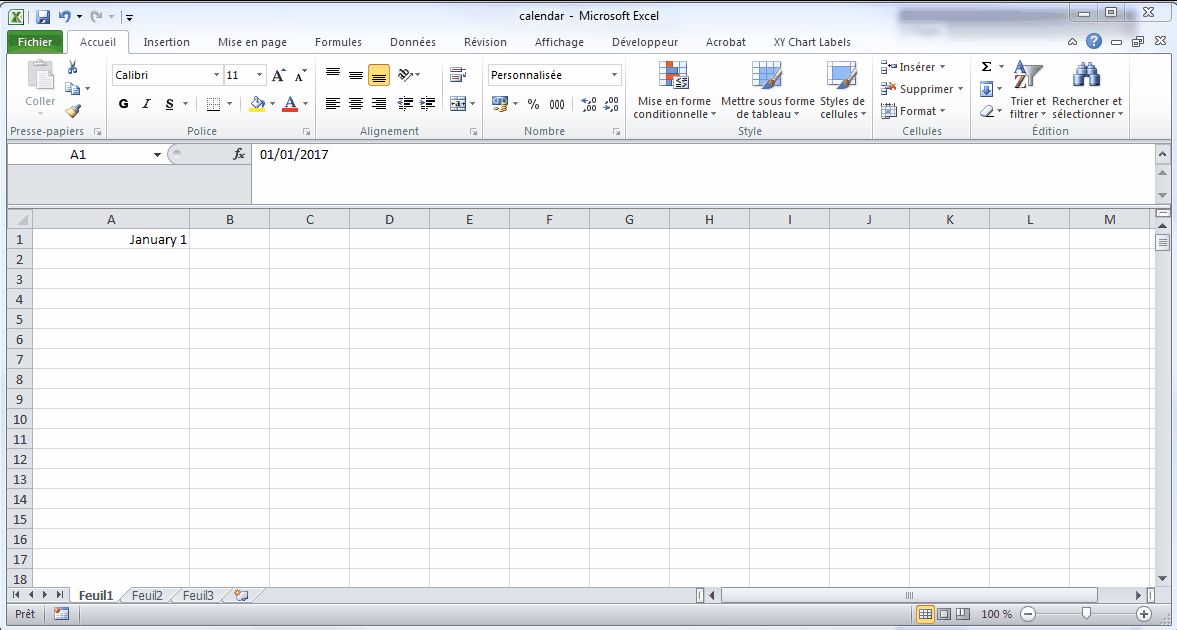Select the percentage number format icon
This screenshot has width=1177, height=630.
tap(534, 103)
